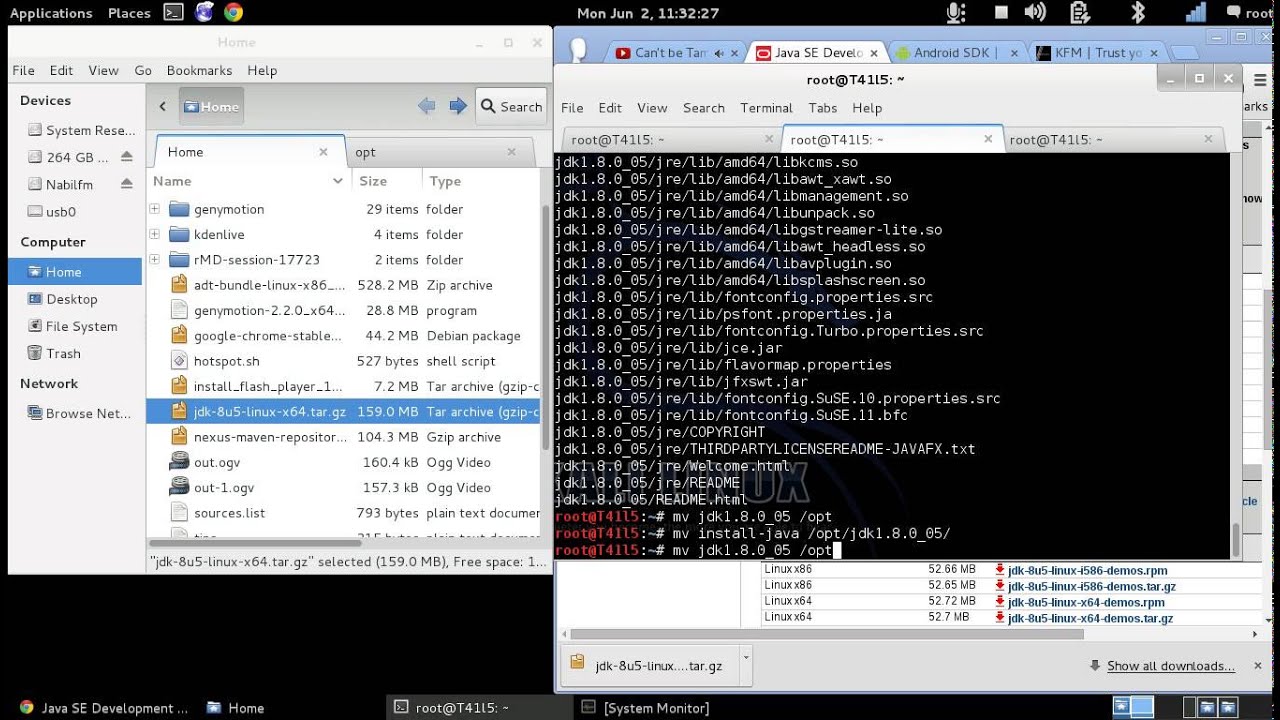Click the forward arrow in file manager toolbar

coord(458,106)
